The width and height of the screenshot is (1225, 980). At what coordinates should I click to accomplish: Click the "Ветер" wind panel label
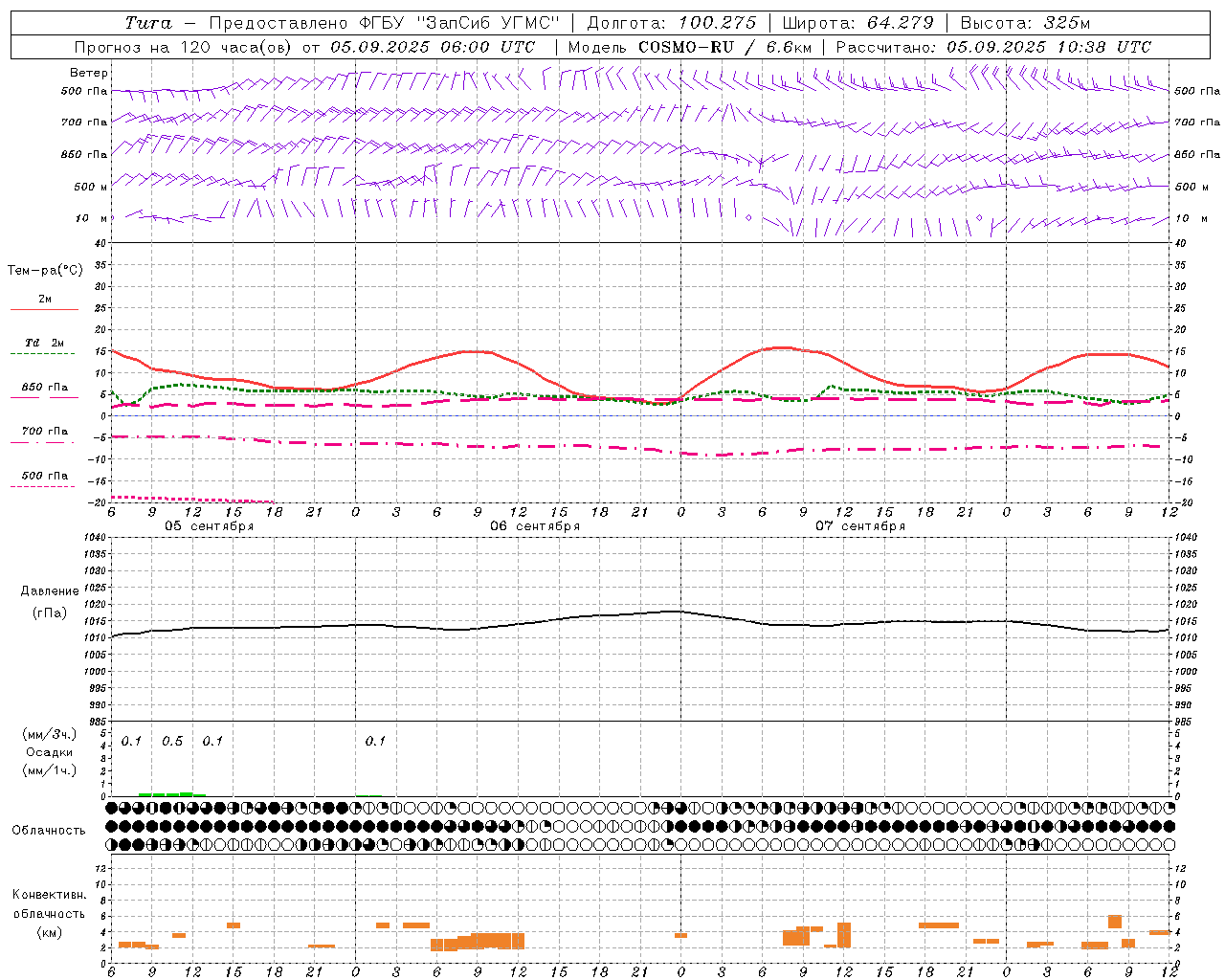89,73
